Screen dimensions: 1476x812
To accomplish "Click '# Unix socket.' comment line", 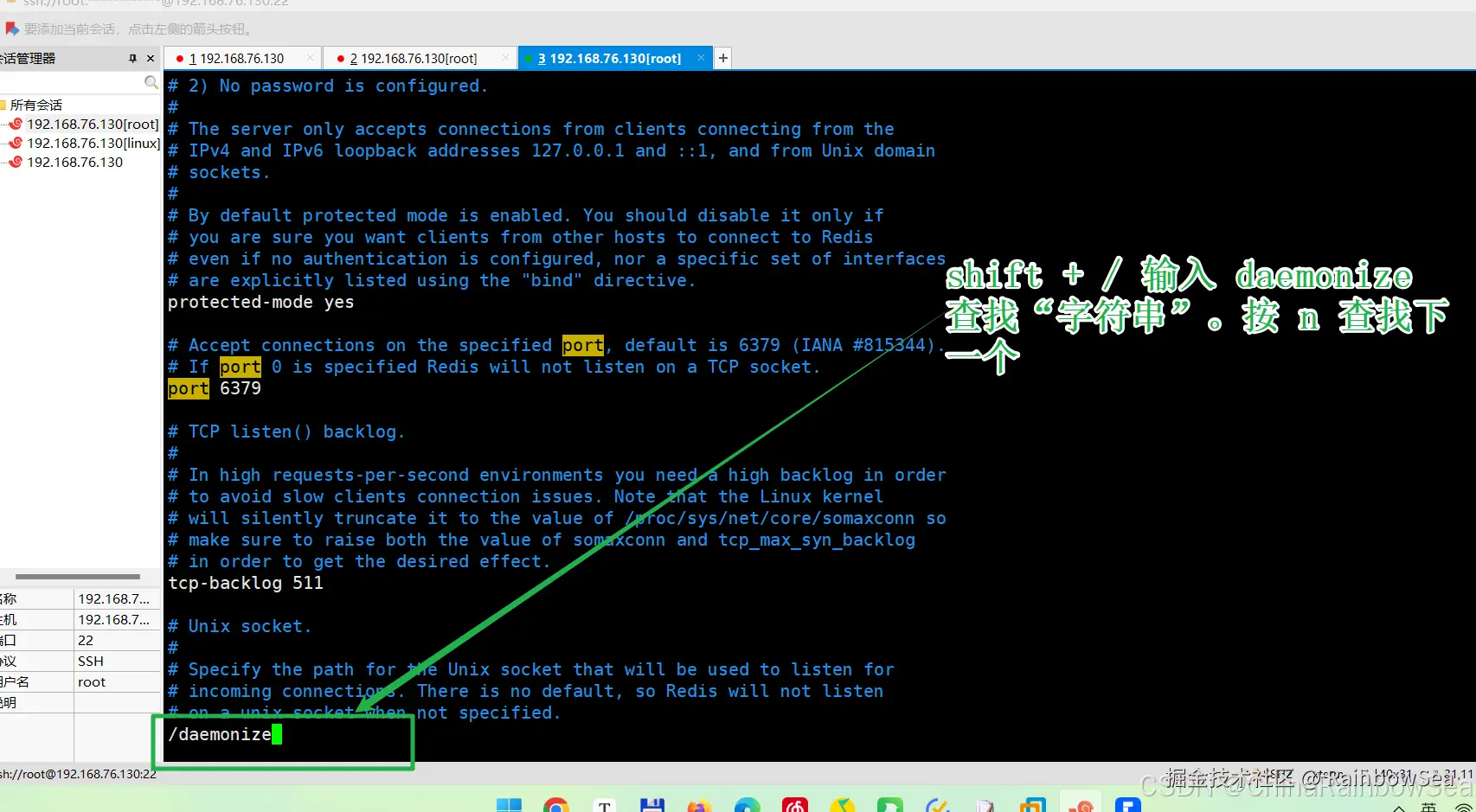I will [x=240, y=626].
